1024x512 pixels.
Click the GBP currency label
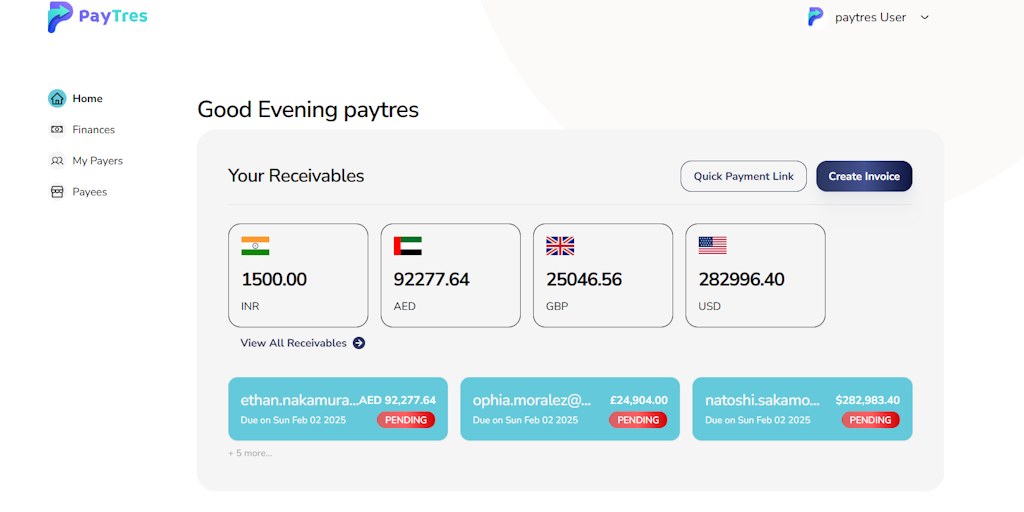click(557, 306)
